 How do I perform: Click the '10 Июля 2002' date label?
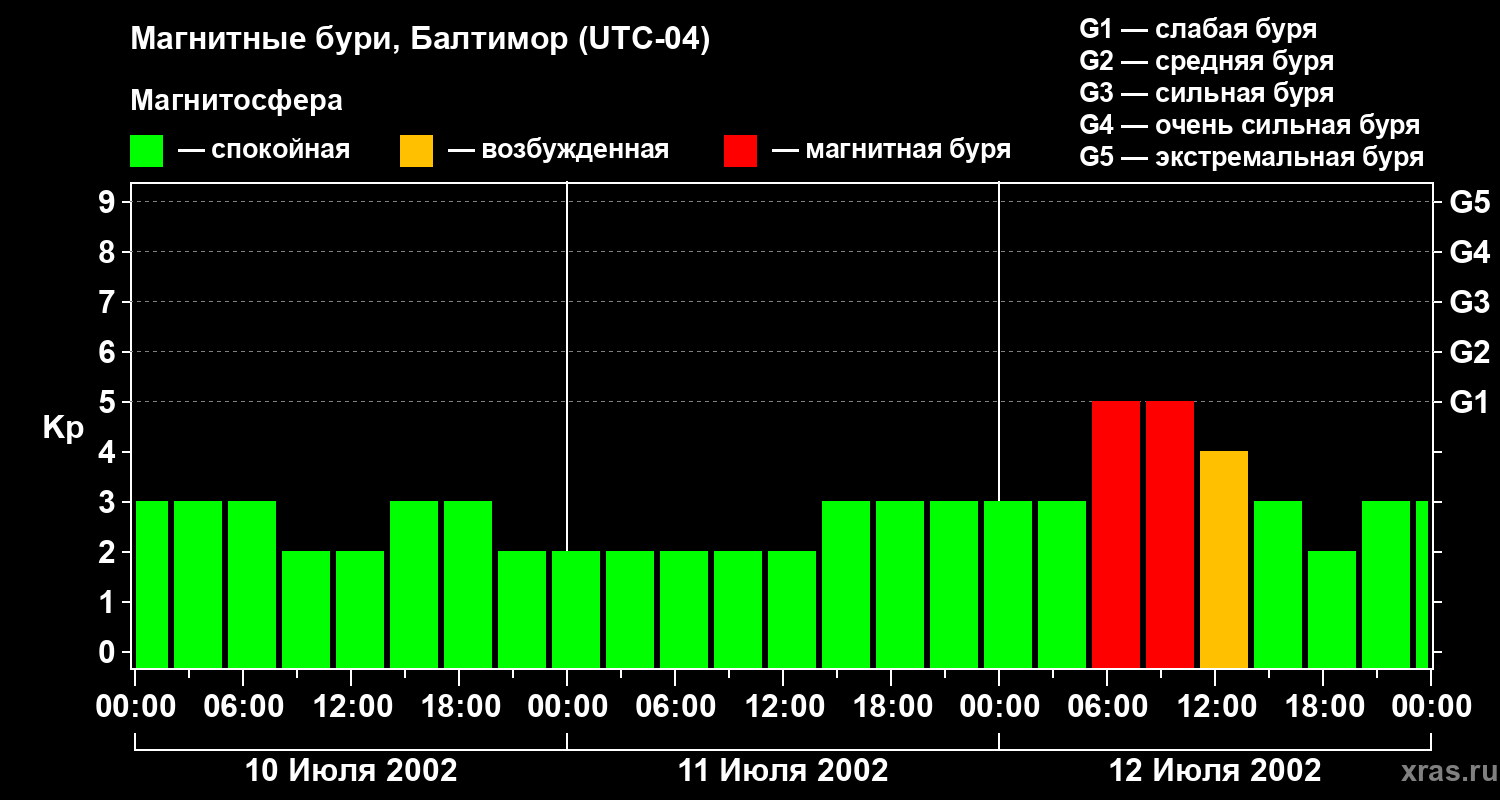click(351, 771)
